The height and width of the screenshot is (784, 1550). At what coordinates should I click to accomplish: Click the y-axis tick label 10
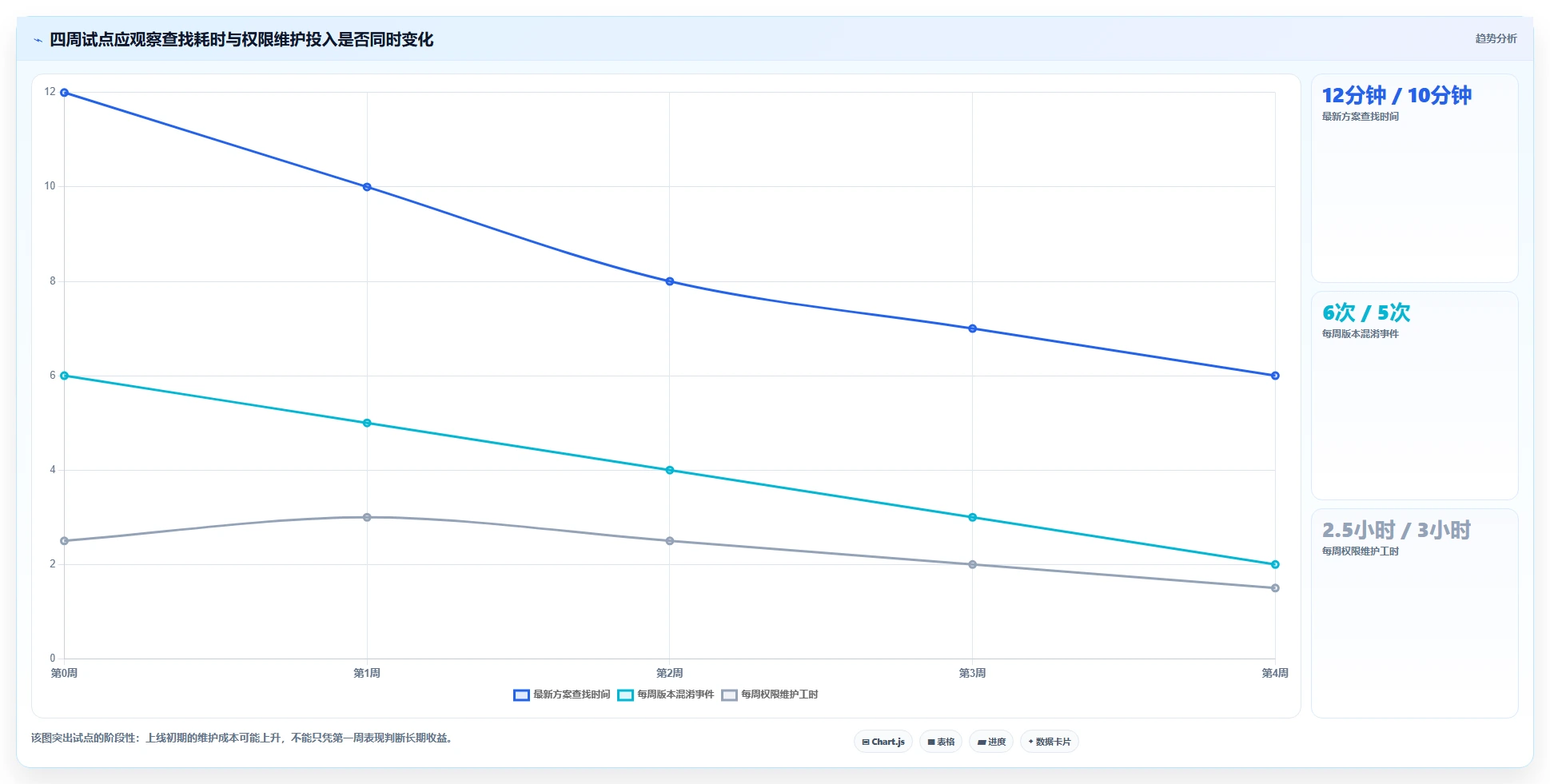tap(50, 186)
